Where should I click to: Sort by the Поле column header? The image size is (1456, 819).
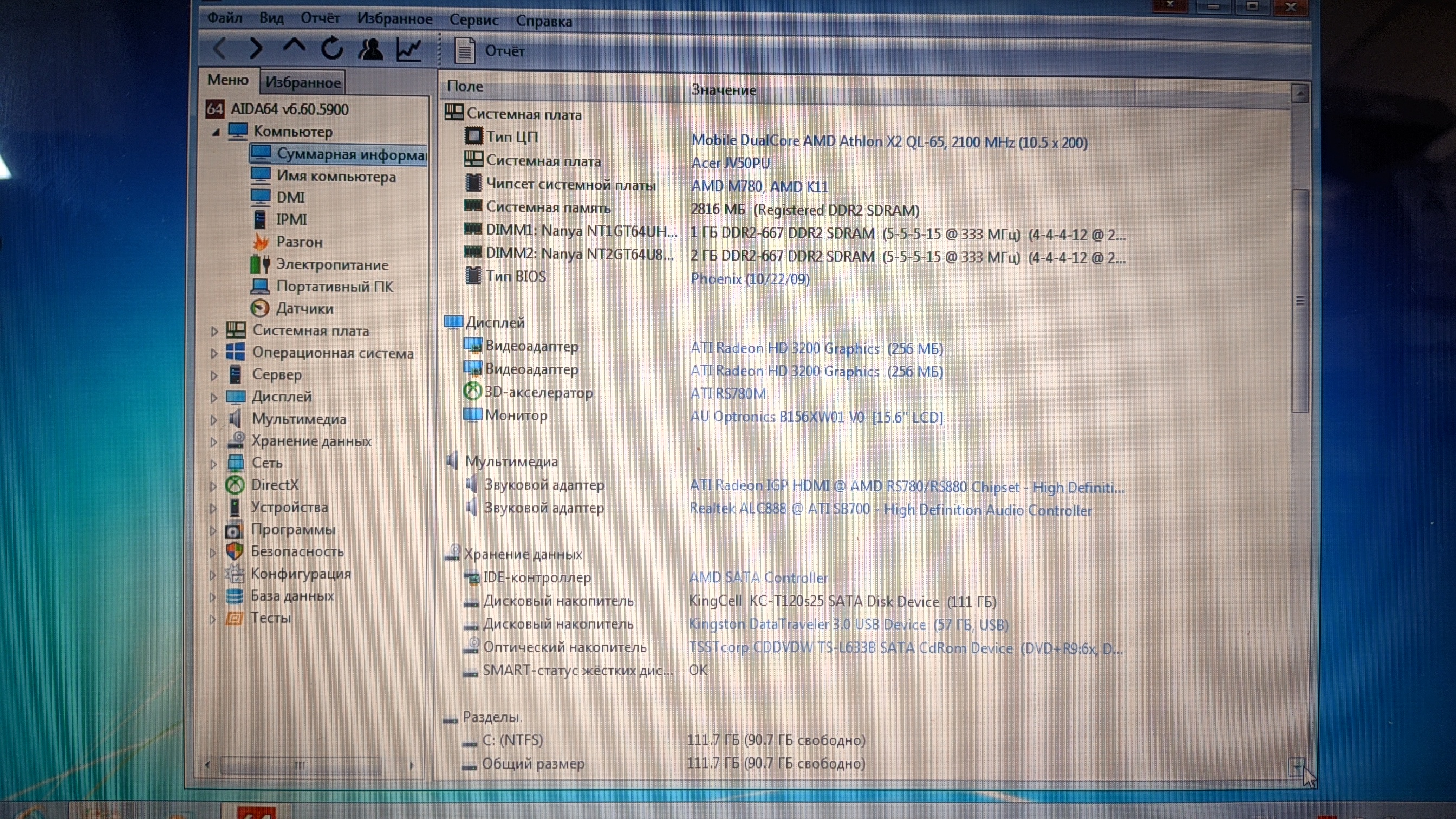tap(562, 87)
